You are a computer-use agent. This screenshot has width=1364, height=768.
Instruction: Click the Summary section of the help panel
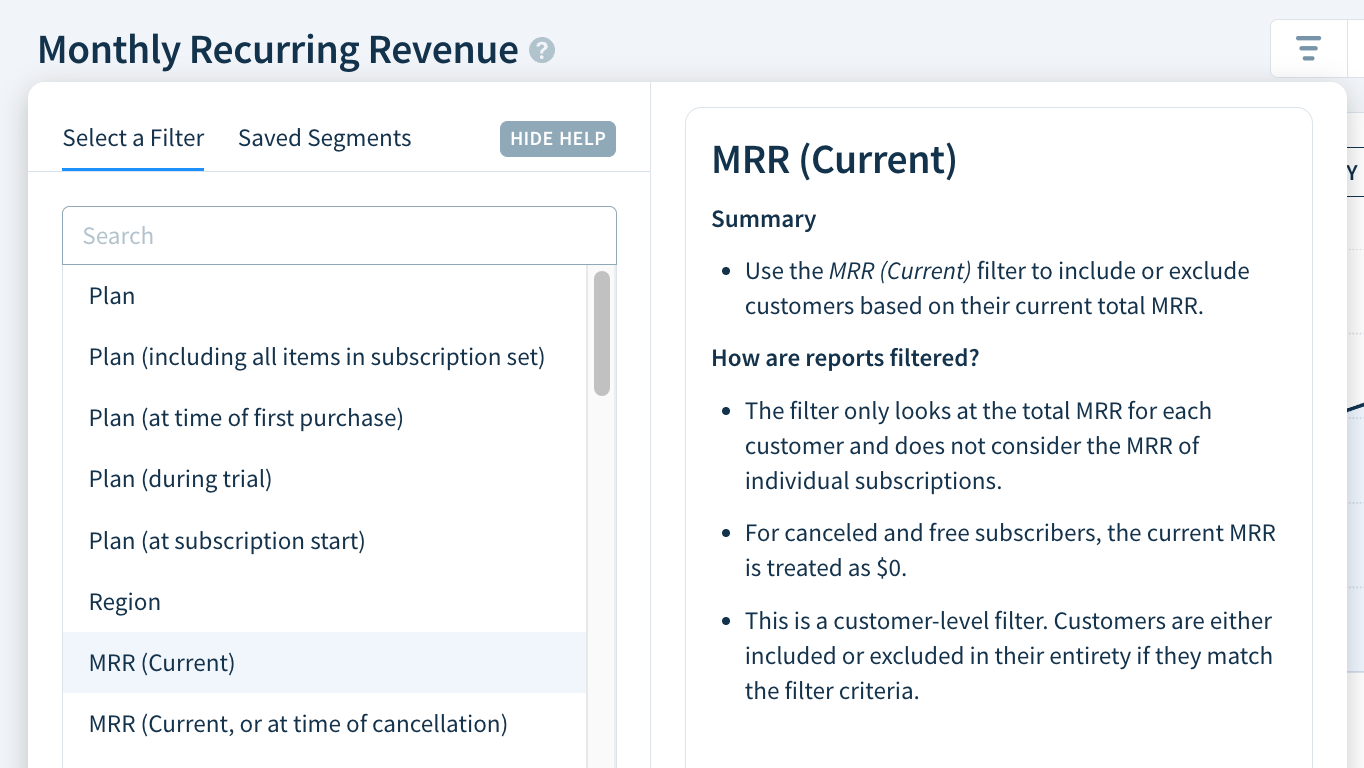[762, 218]
